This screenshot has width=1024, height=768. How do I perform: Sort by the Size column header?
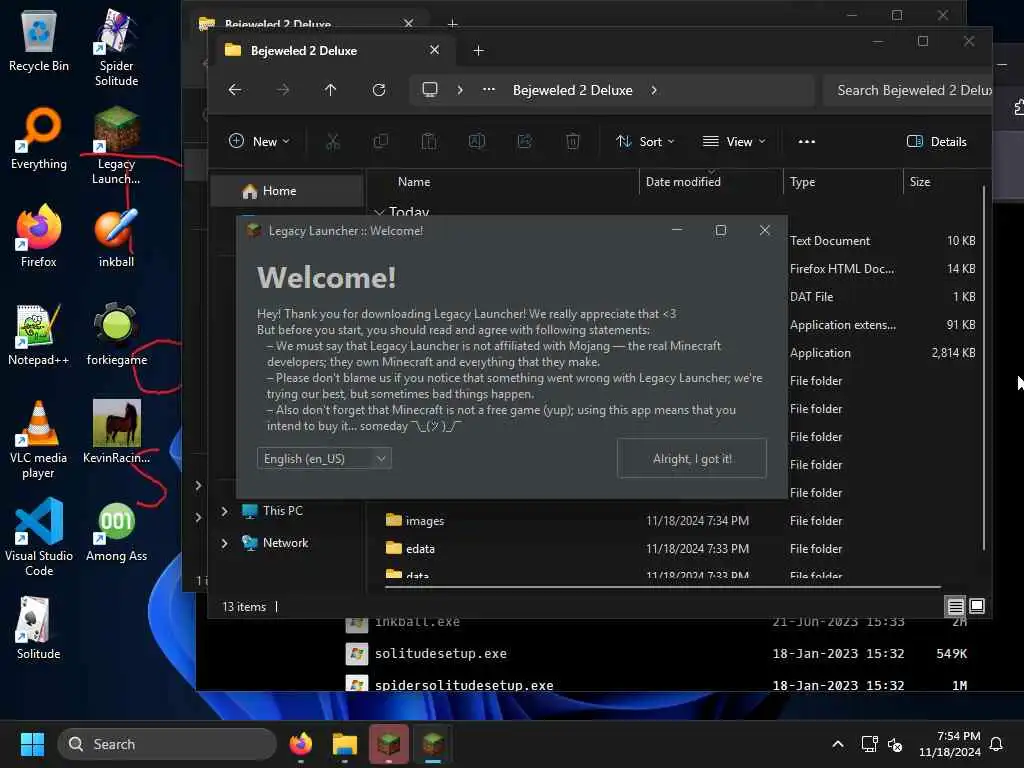pyautogui.click(x=920, y=182)
